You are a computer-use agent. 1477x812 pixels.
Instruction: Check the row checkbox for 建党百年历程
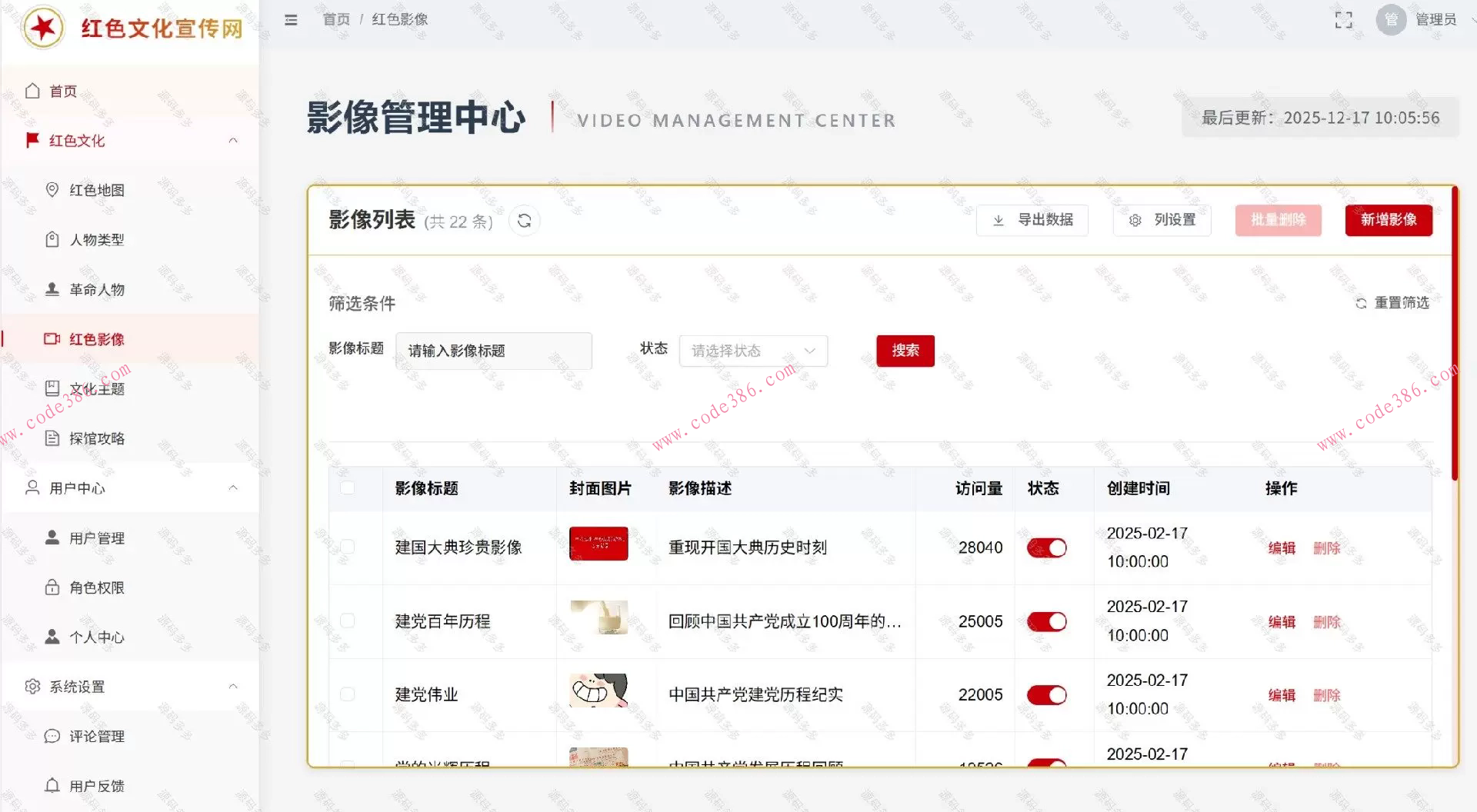tap(348, 621)
